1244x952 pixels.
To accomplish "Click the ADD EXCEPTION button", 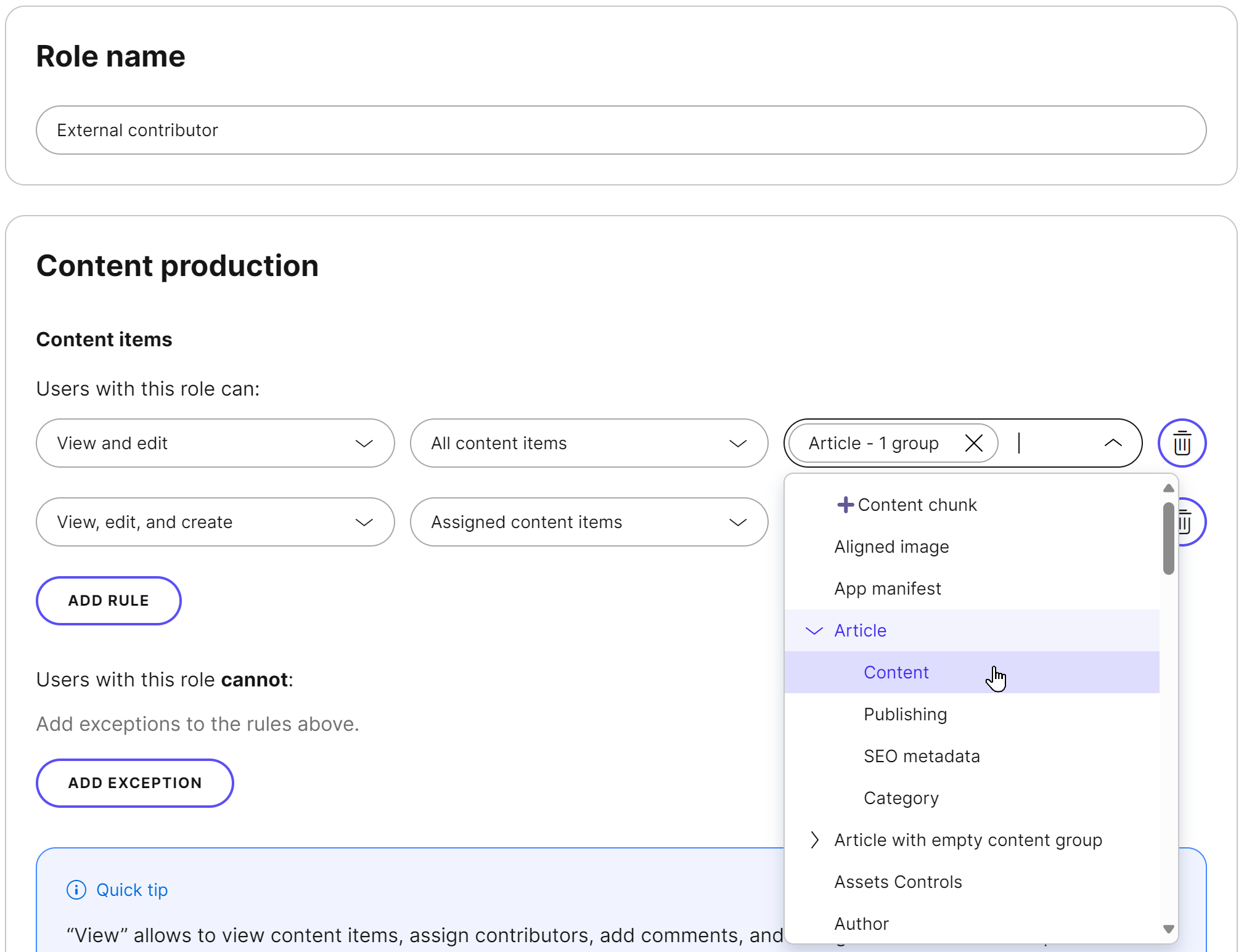I will [134, 783].
